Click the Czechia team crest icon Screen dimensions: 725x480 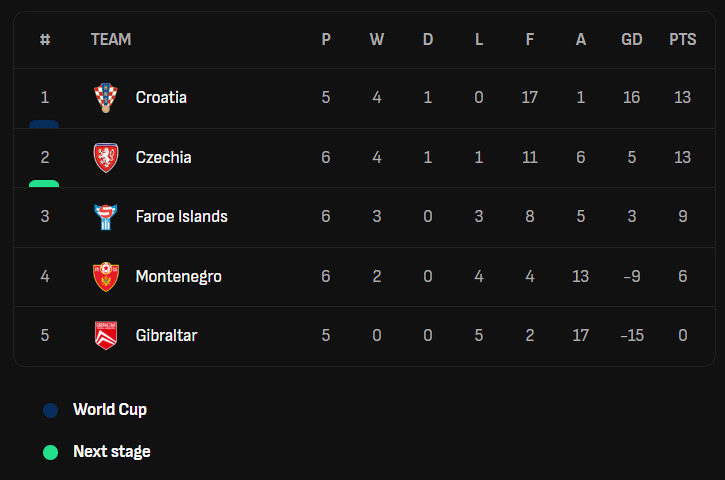(105, 157)
